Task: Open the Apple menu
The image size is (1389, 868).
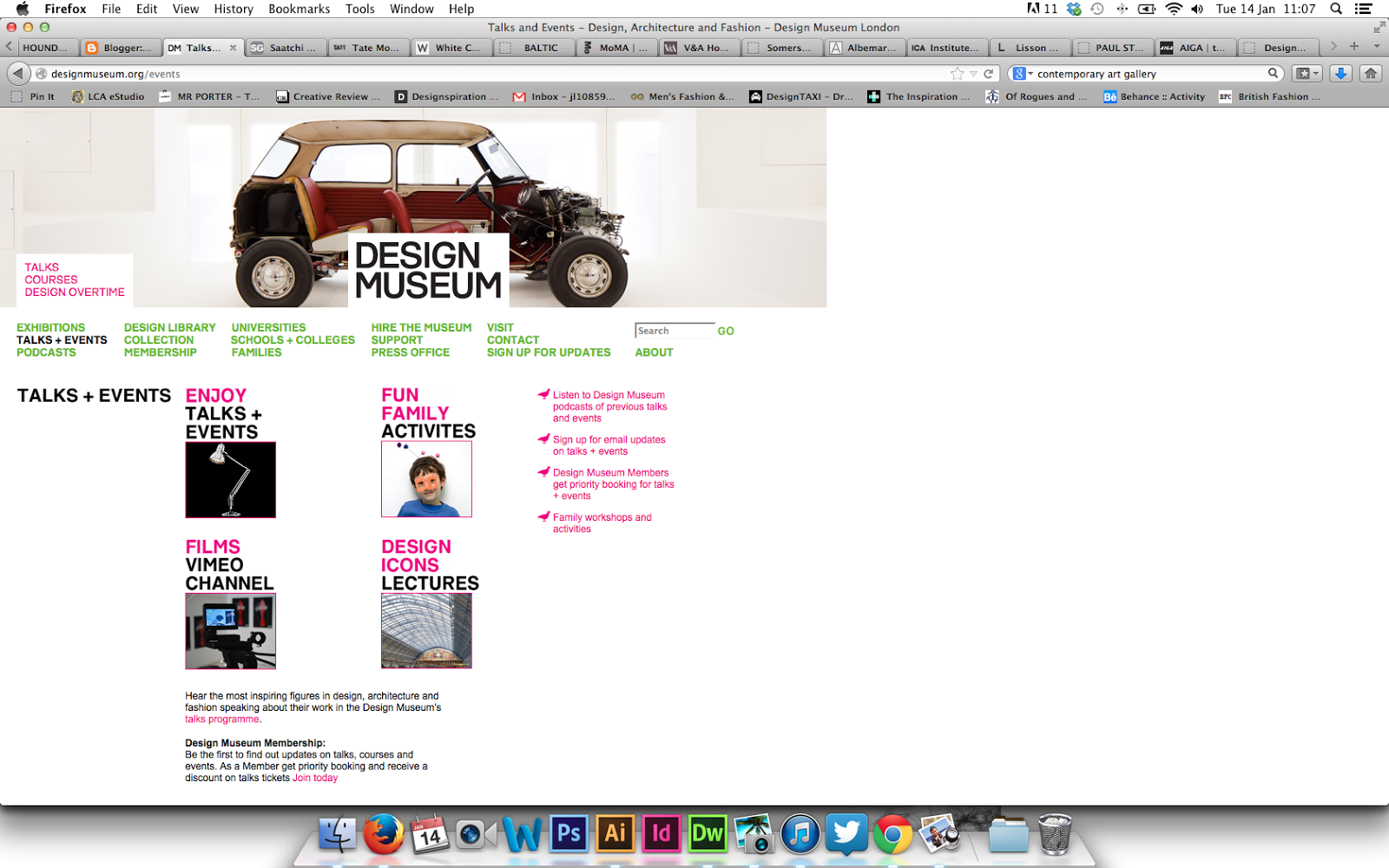Action: click(x=23, y=9)
